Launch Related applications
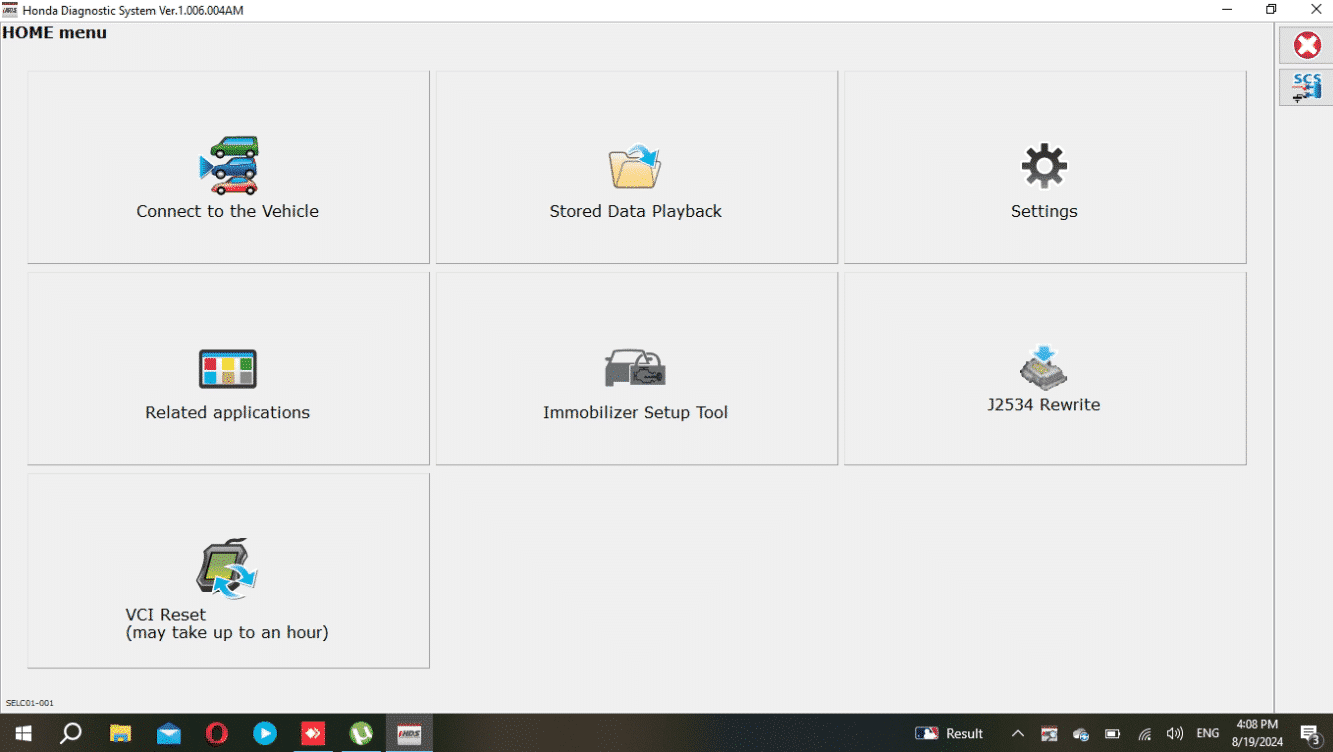The height and width of the screenshot is (752, 1333). [228, 368]
